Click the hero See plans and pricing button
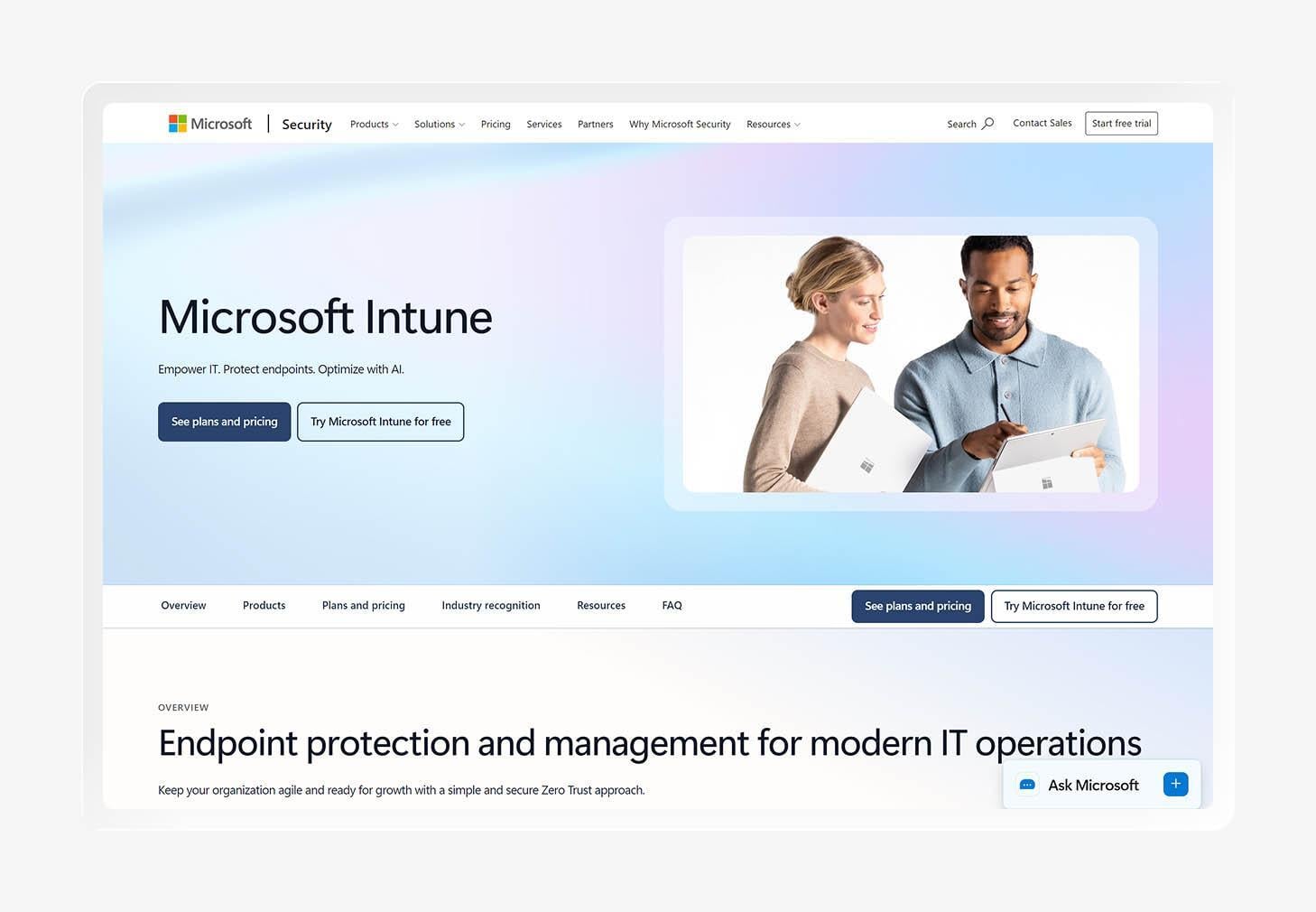The image size is (1316, 912). click(224, 422)
